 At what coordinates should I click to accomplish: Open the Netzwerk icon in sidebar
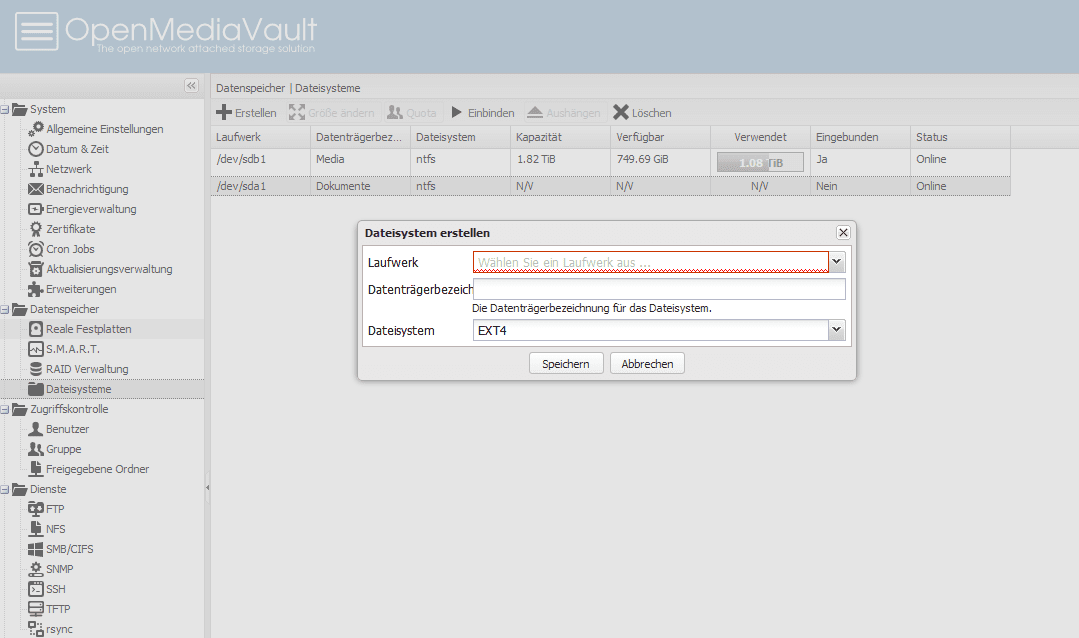pos(36,169)
